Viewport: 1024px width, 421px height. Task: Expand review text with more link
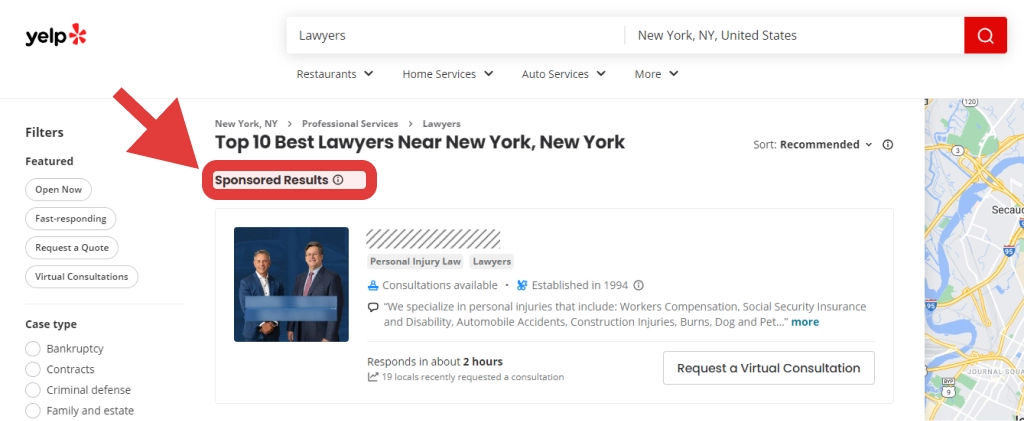pyautogui.click(x=805, y=322)
